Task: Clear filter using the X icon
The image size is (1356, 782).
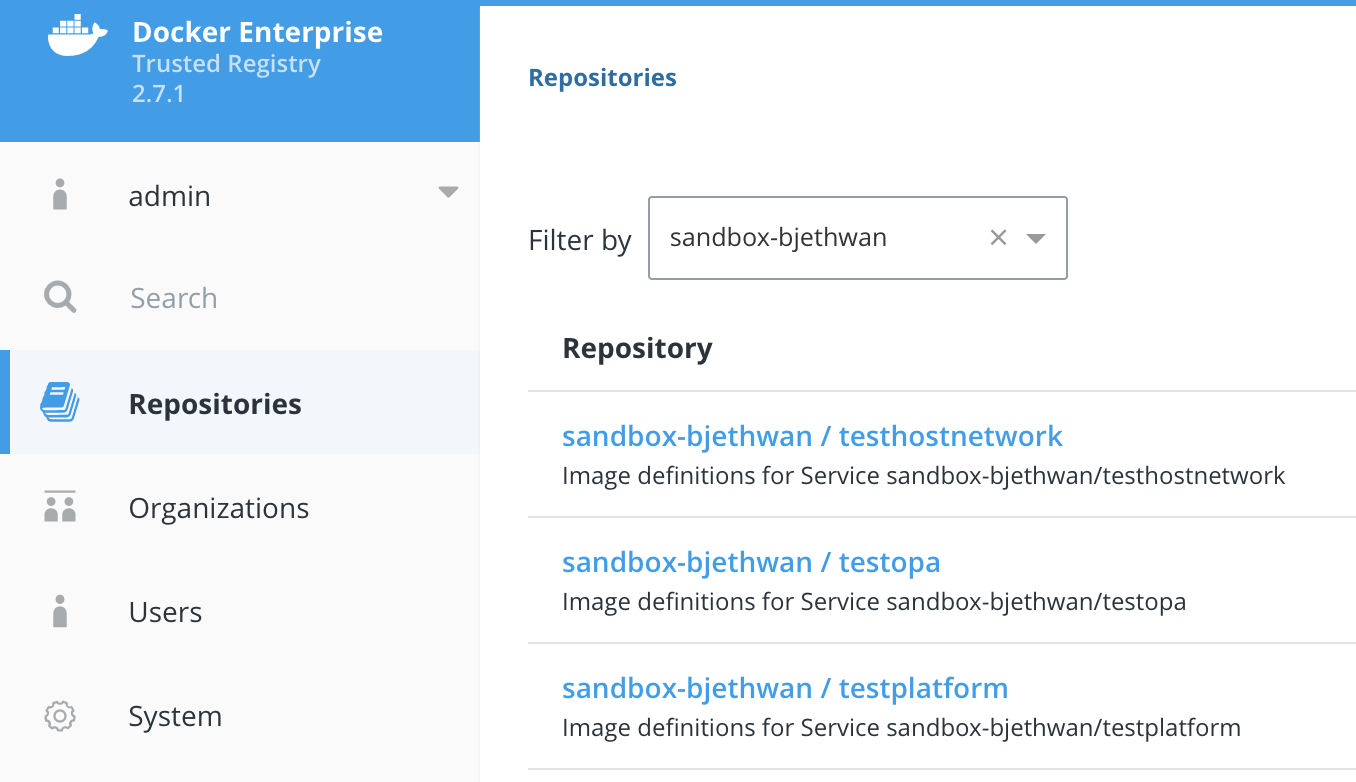Action: (x=998, y=237)
